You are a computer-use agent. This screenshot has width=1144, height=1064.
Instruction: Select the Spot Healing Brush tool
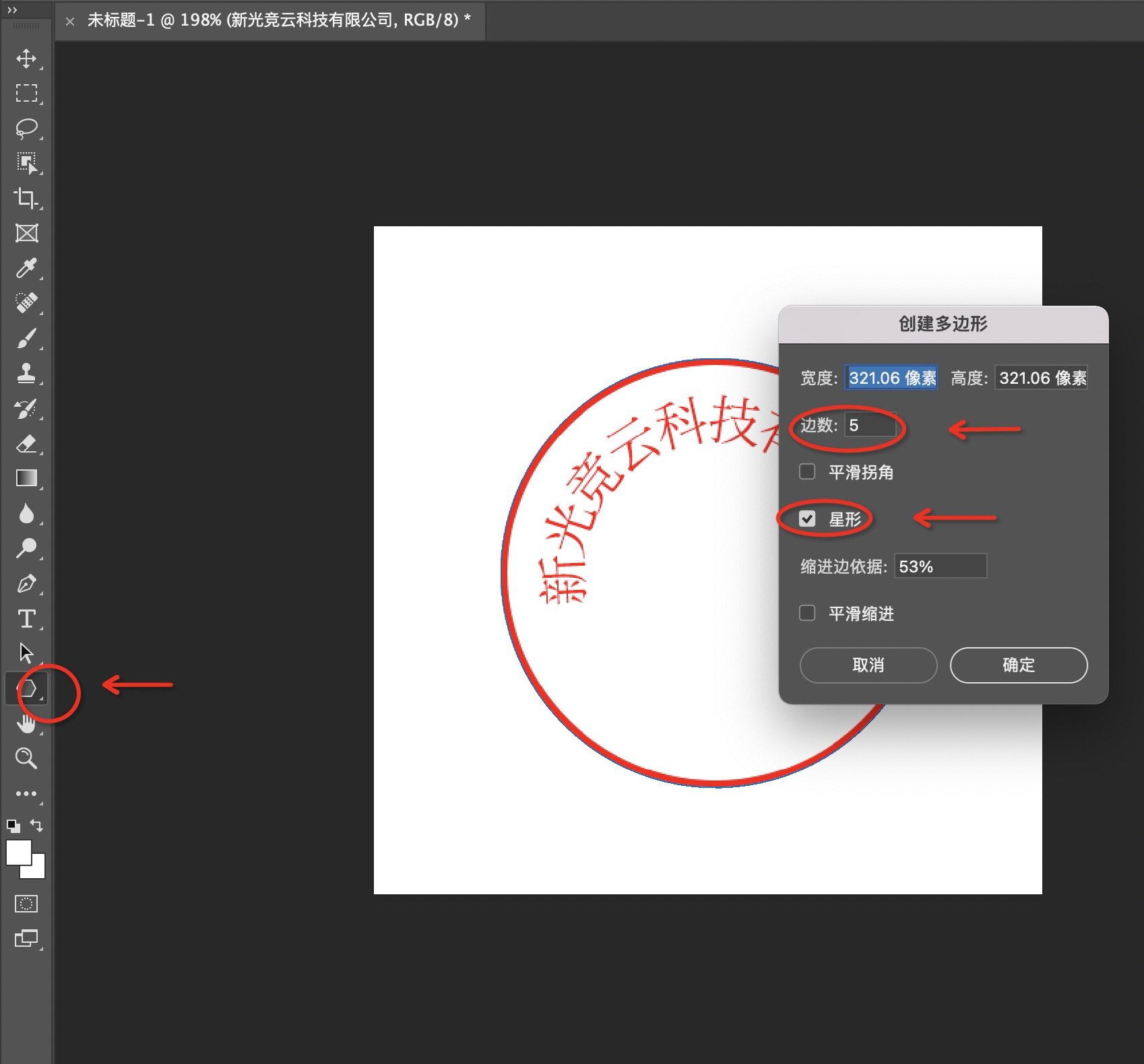tap(26, 303)
